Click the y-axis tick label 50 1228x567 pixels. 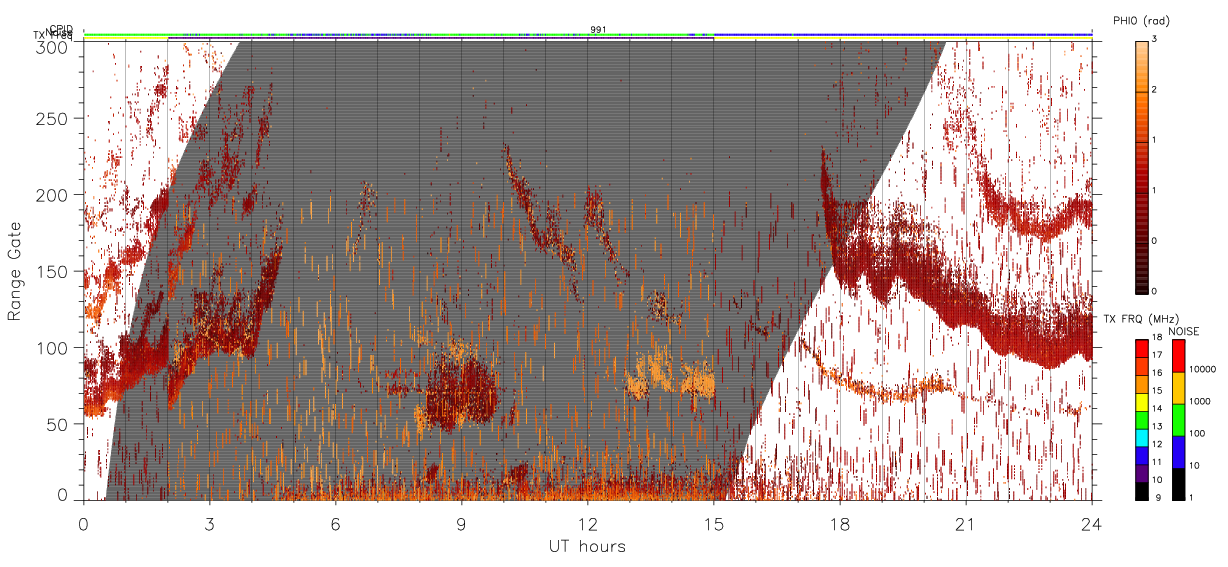[x=55, y=424]
